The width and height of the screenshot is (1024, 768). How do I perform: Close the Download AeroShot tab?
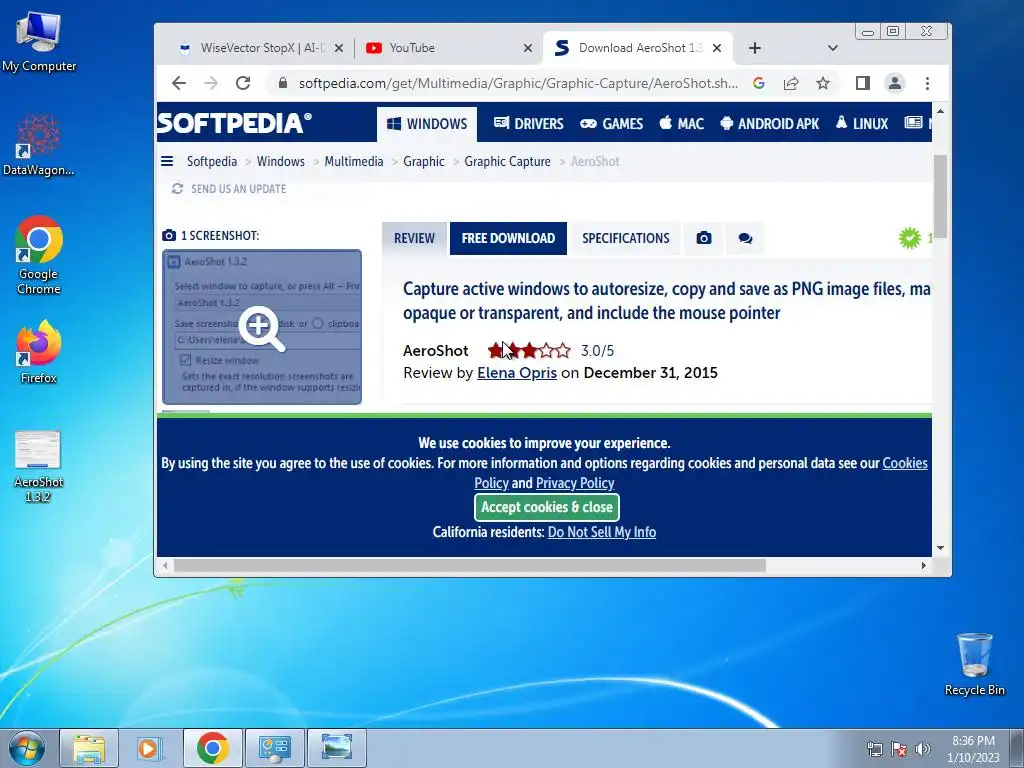(x=717, y=48)
